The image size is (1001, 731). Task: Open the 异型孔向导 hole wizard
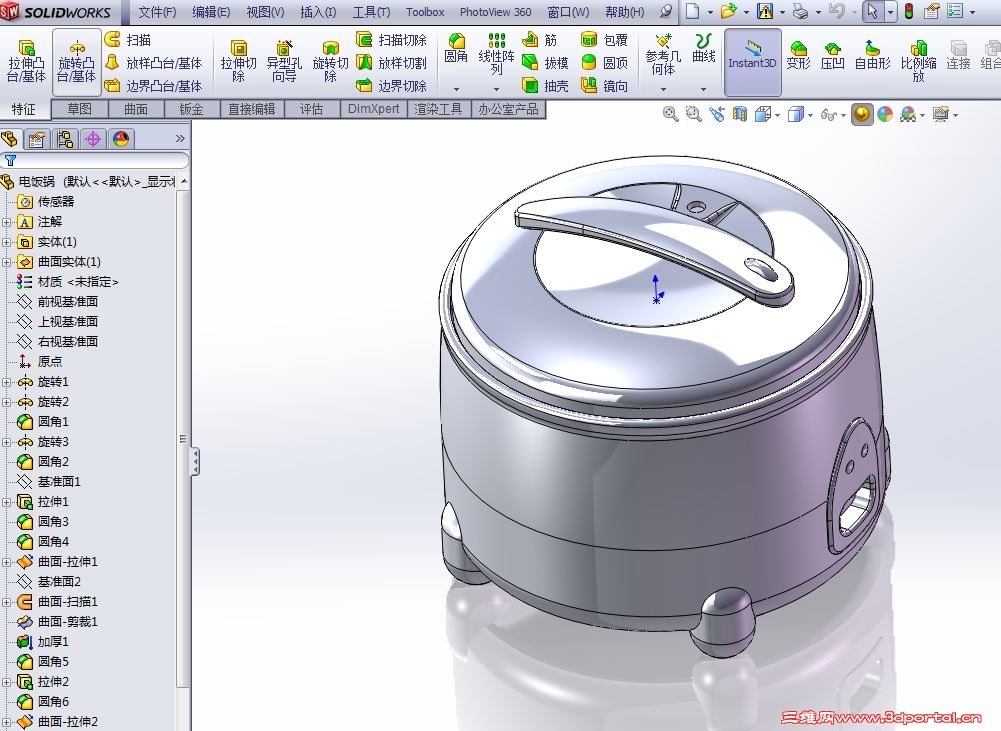tap(284, 61)
